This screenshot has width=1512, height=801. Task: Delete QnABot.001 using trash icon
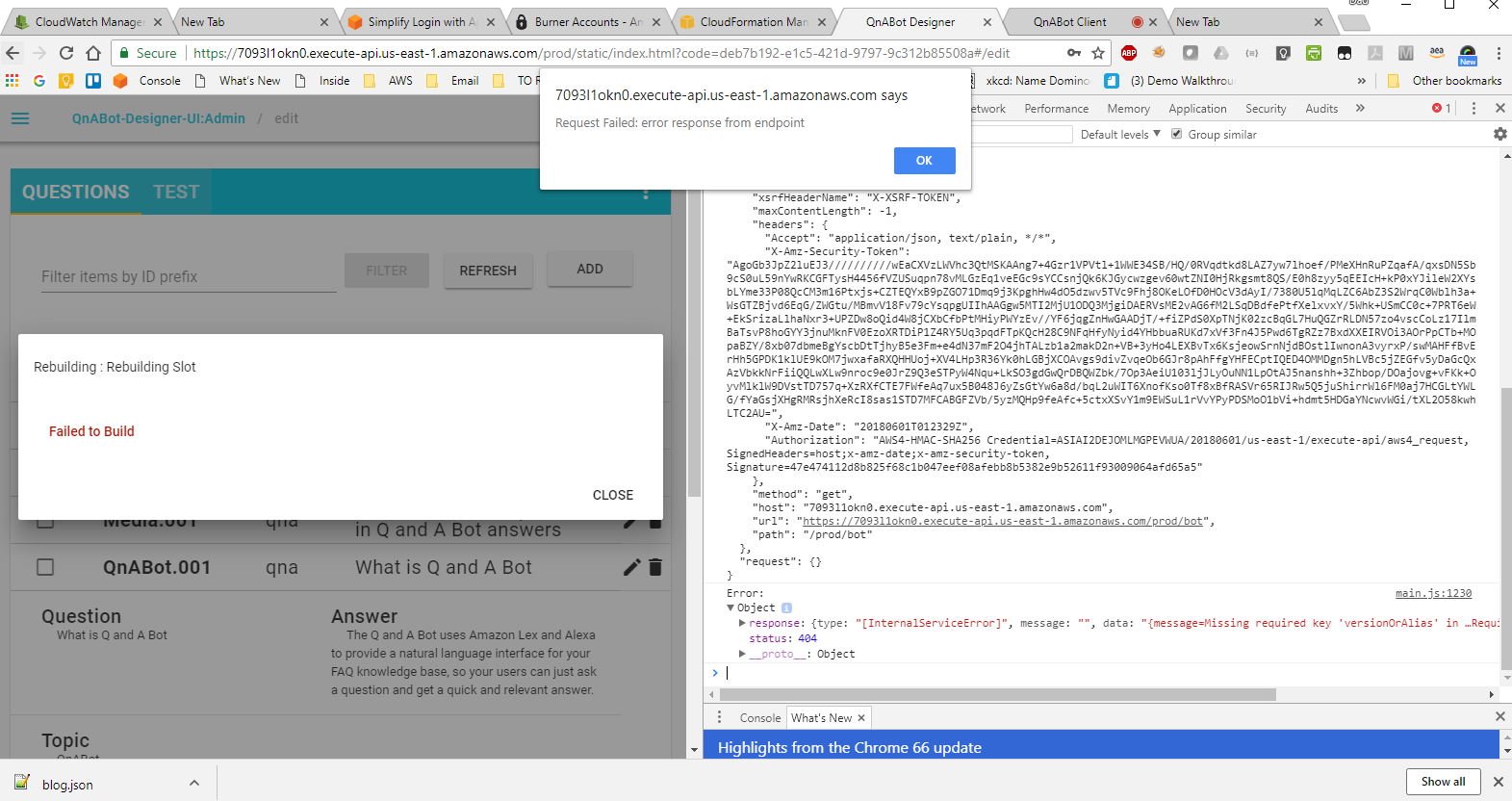[655, 567]
